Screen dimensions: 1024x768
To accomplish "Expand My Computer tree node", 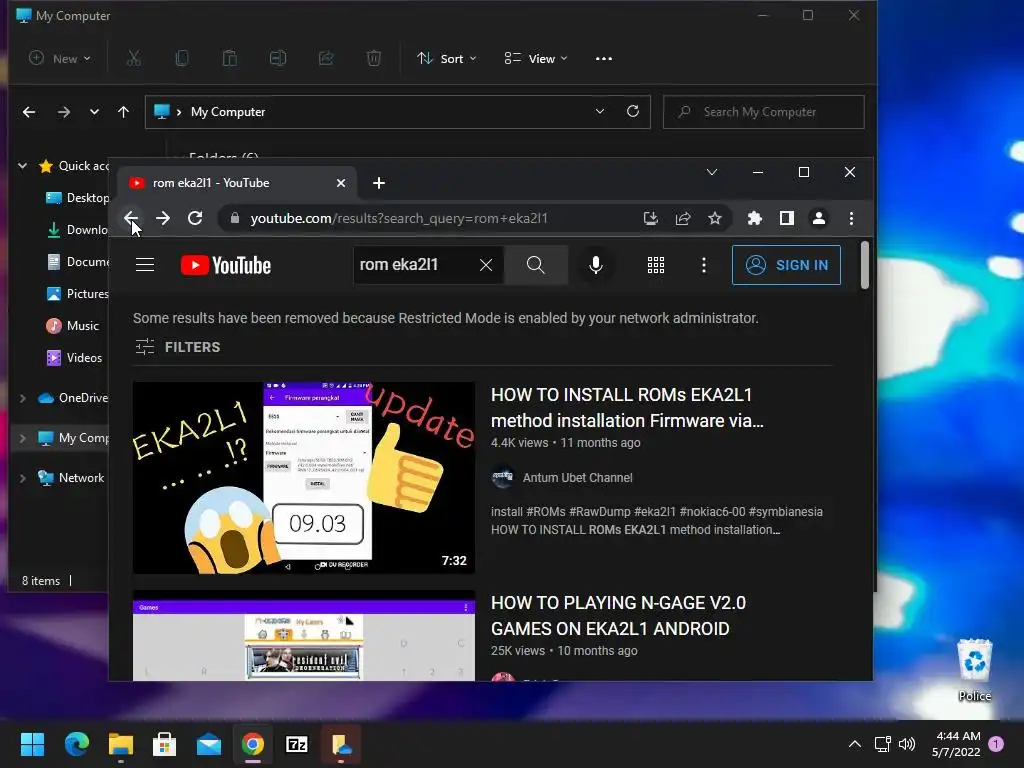I will pyautogui.click(x=23, y=438).
